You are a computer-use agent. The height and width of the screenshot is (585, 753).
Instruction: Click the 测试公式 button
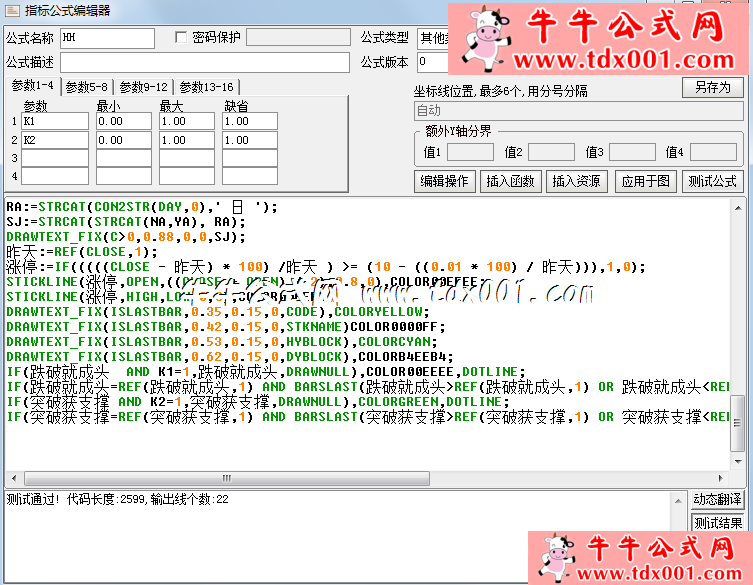click(713, 182)
